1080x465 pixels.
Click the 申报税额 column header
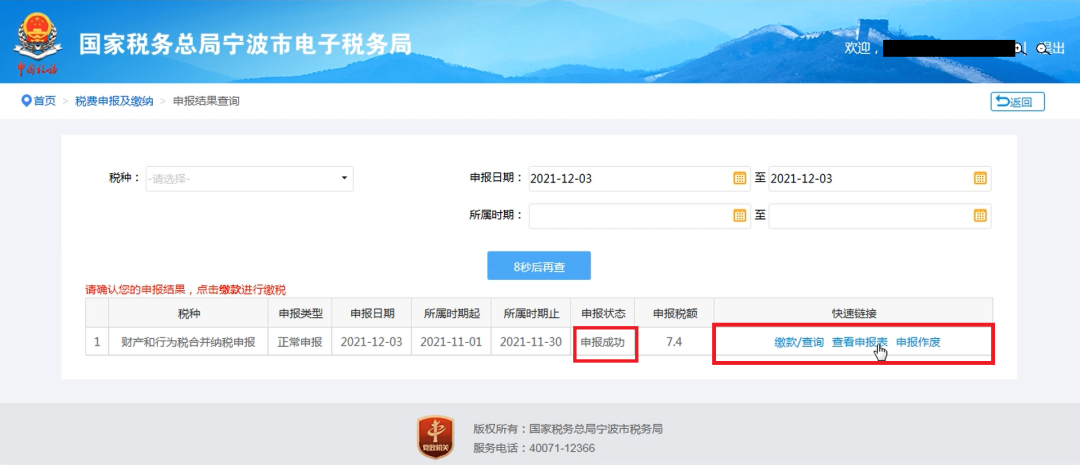point(674,313)
